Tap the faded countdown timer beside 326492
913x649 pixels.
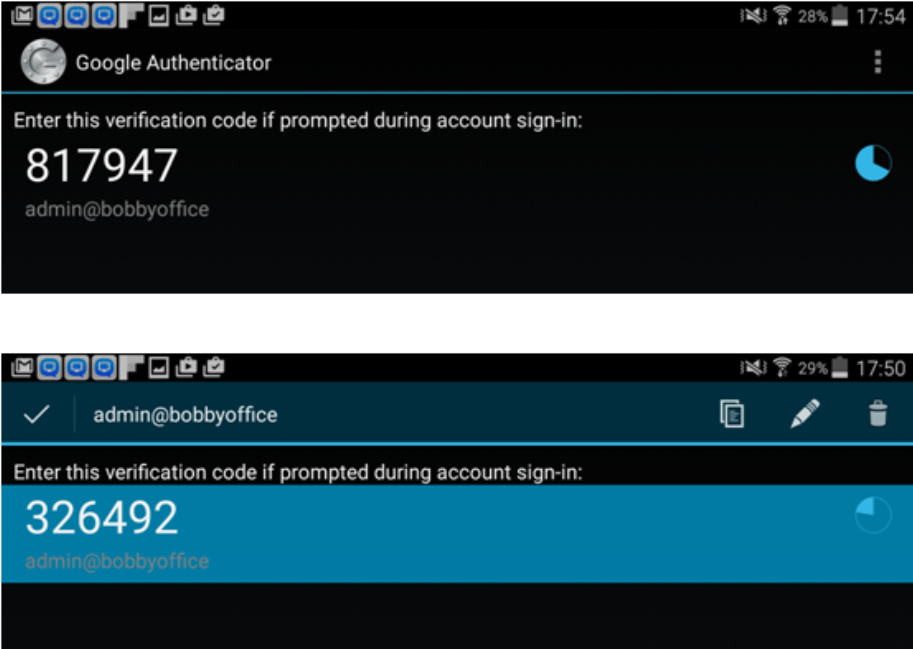(x=873, y=515)
